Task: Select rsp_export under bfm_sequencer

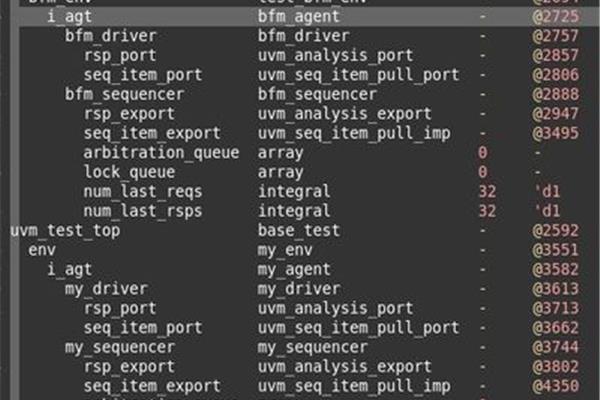Action: [129, 114]
